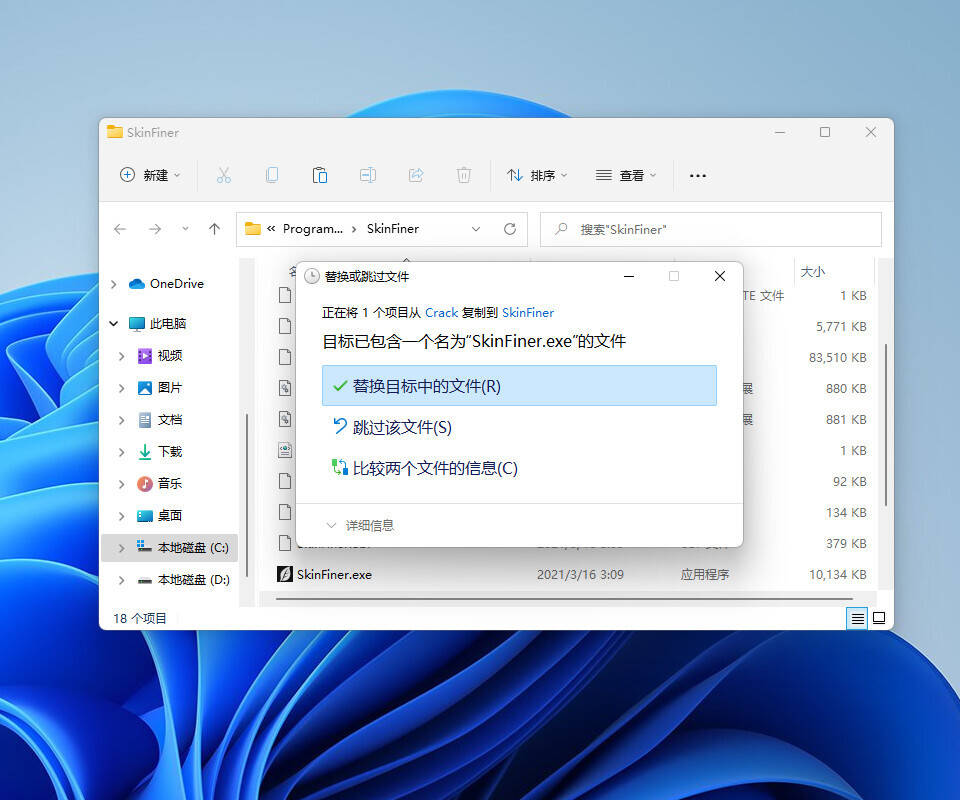This screenshot has width=960, height=800.
Task: Click the Rename icon in toolbar
Action: pyautogui.click(x=368, y=175)
